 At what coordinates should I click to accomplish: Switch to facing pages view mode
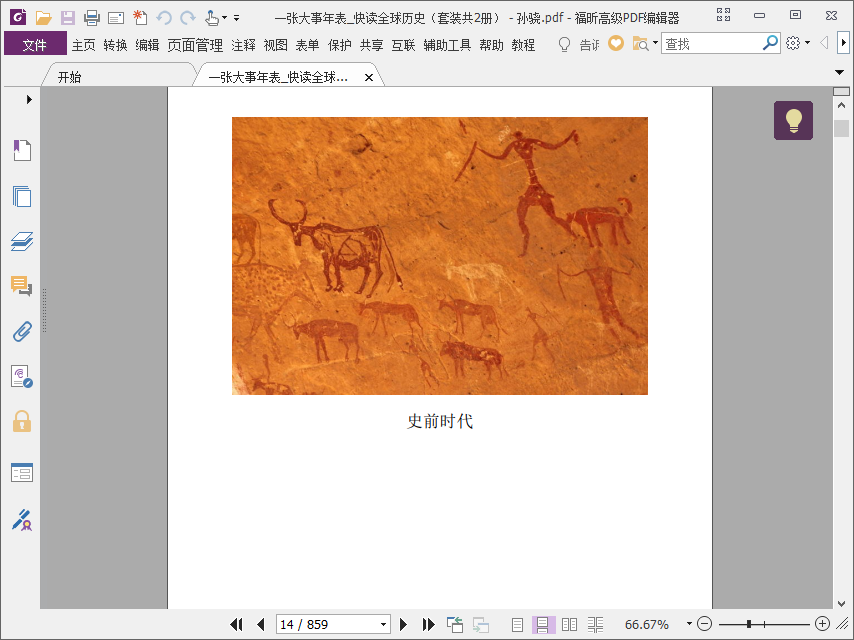coord(569,624)
